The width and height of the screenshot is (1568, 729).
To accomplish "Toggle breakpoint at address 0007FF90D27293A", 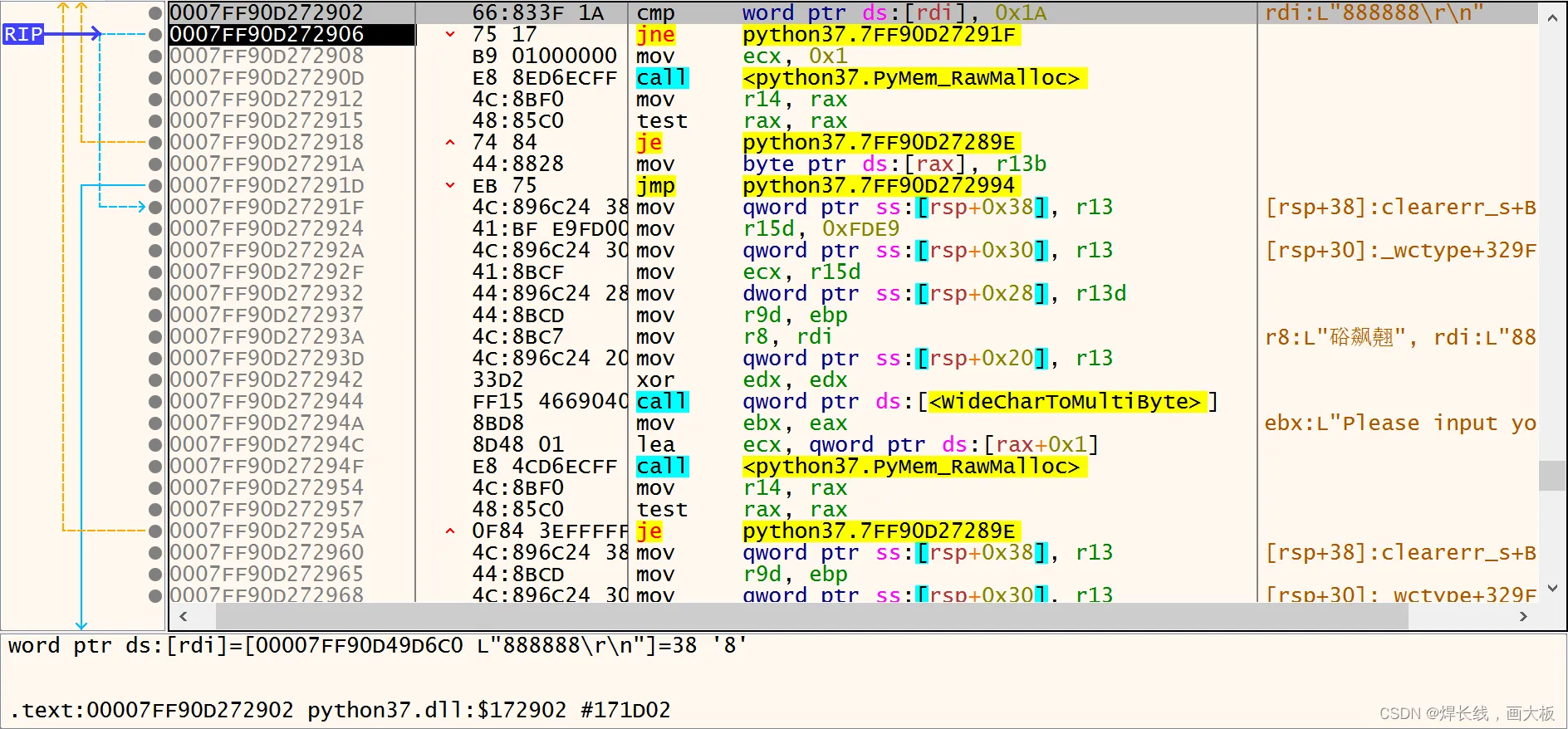I will pos(154,336).
